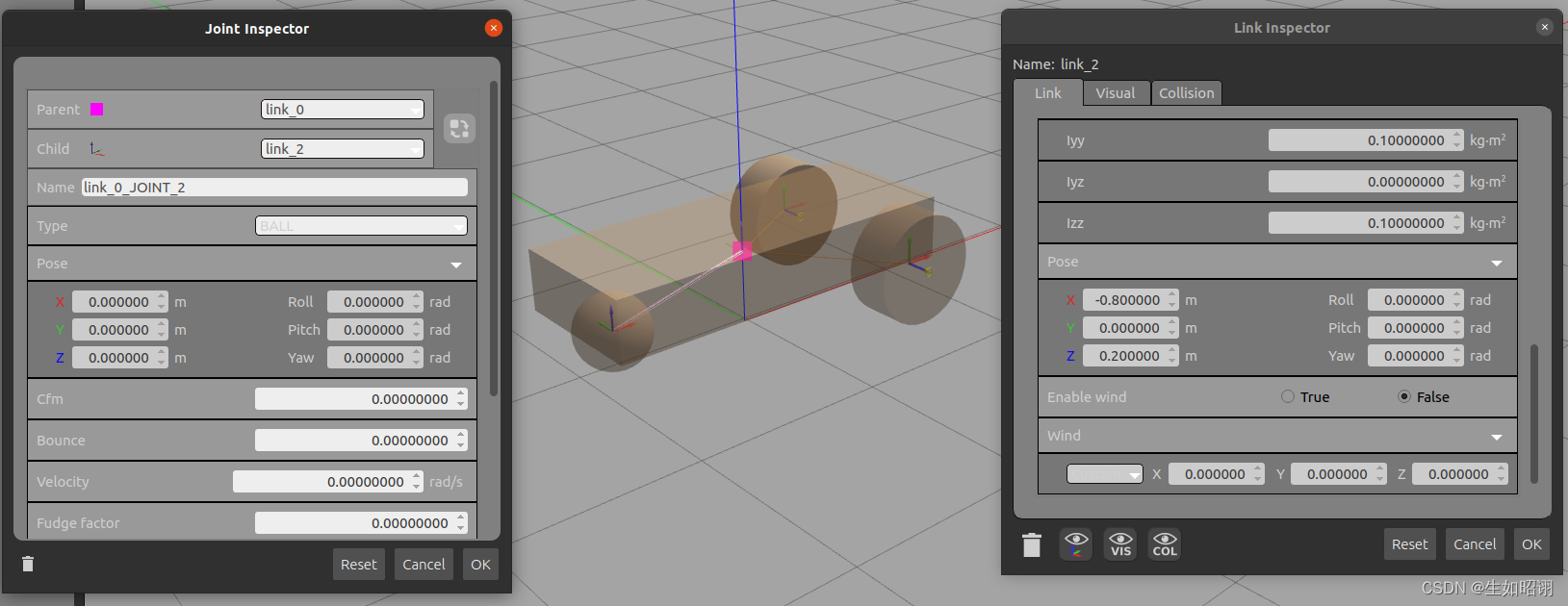Select True for Enable wind
Screen dimensions: 1568x606
pos(1288,397)
